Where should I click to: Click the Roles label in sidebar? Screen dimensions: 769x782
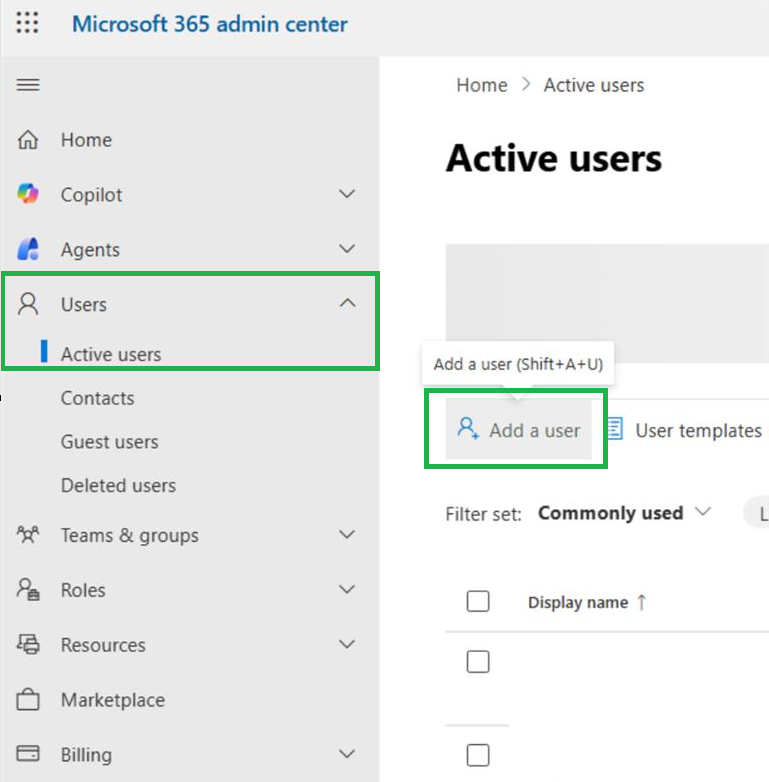pos(83,590)
